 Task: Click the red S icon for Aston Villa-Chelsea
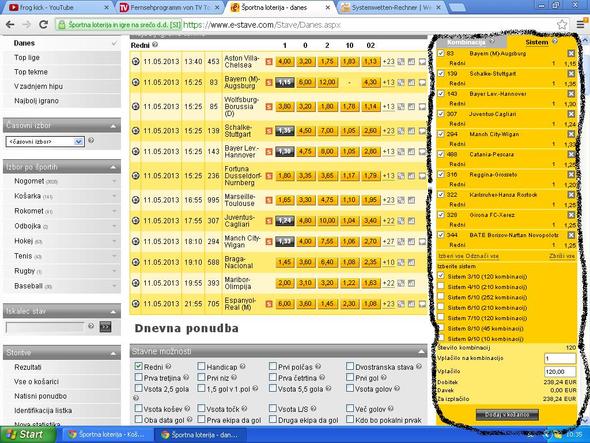click(x=269, y=61)
